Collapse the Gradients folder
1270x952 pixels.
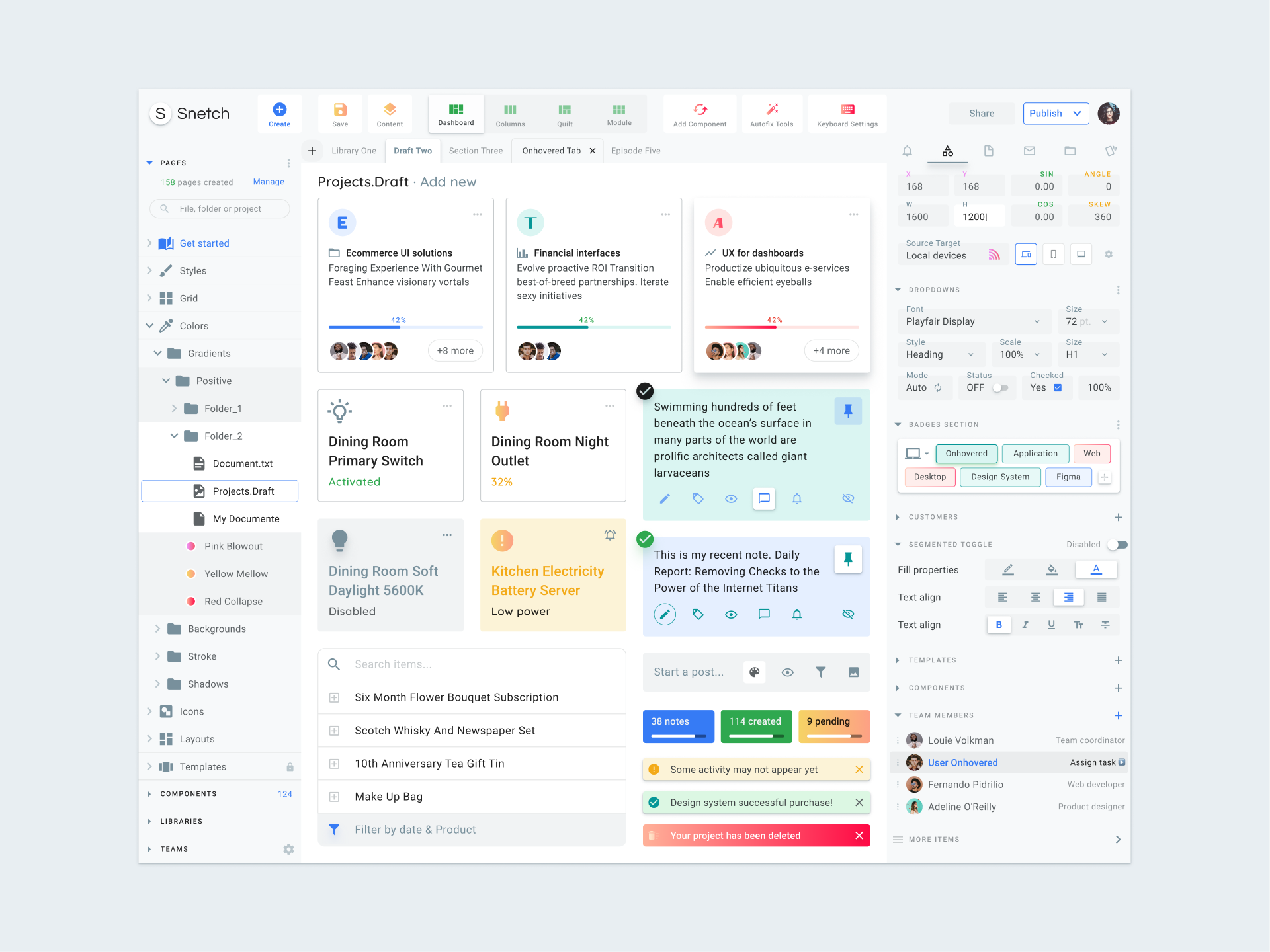157,353
